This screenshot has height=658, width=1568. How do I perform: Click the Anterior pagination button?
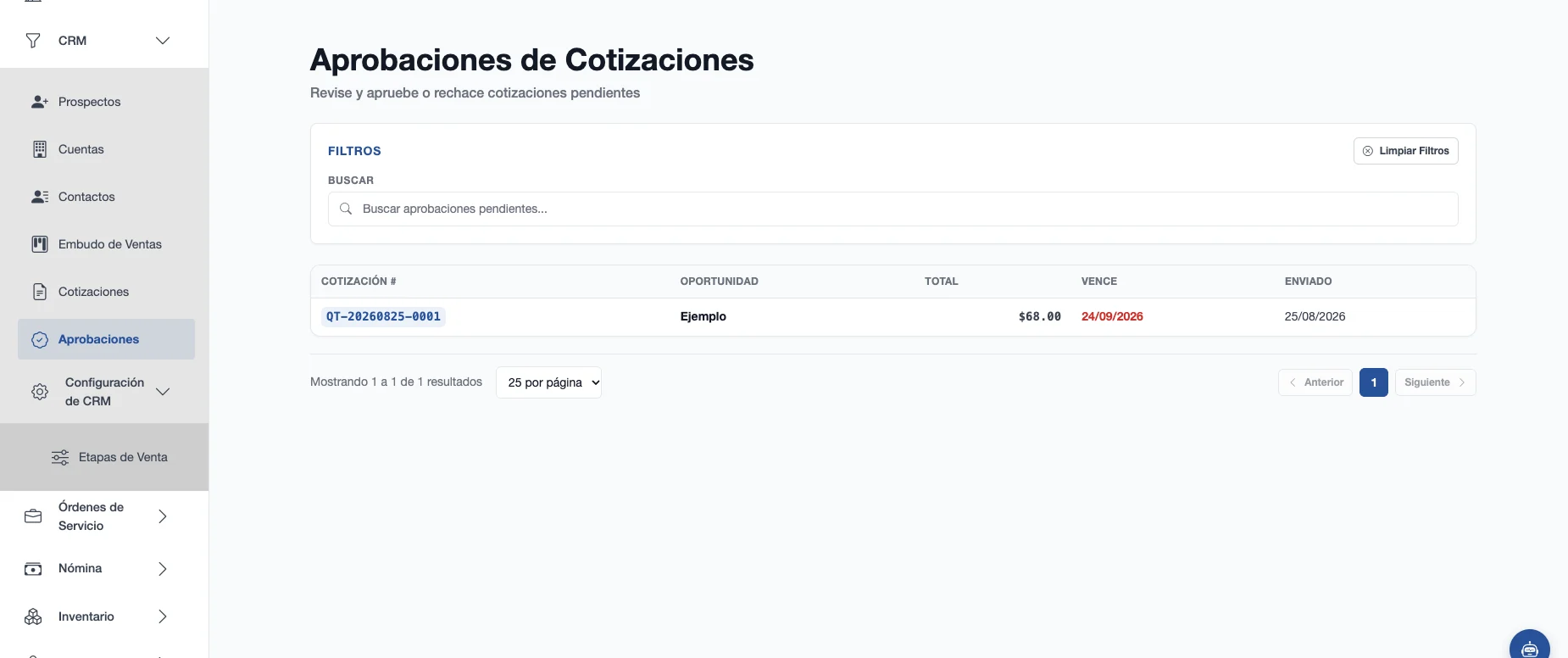[1315, 382]
